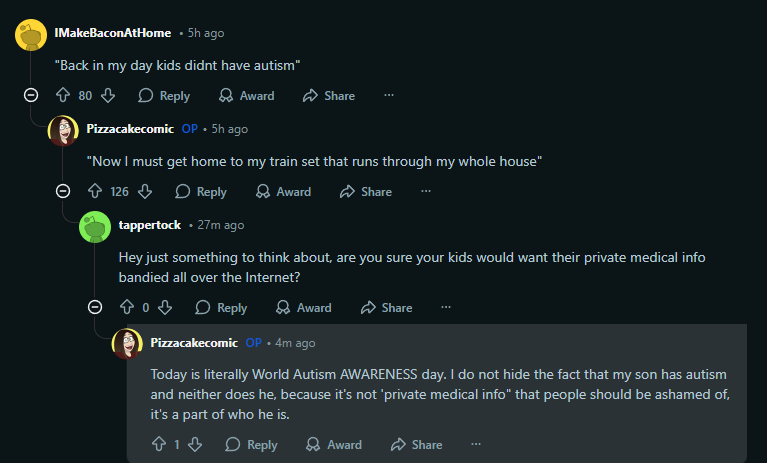Award IMakeBaconAtHome's comment

pos(247,96)
